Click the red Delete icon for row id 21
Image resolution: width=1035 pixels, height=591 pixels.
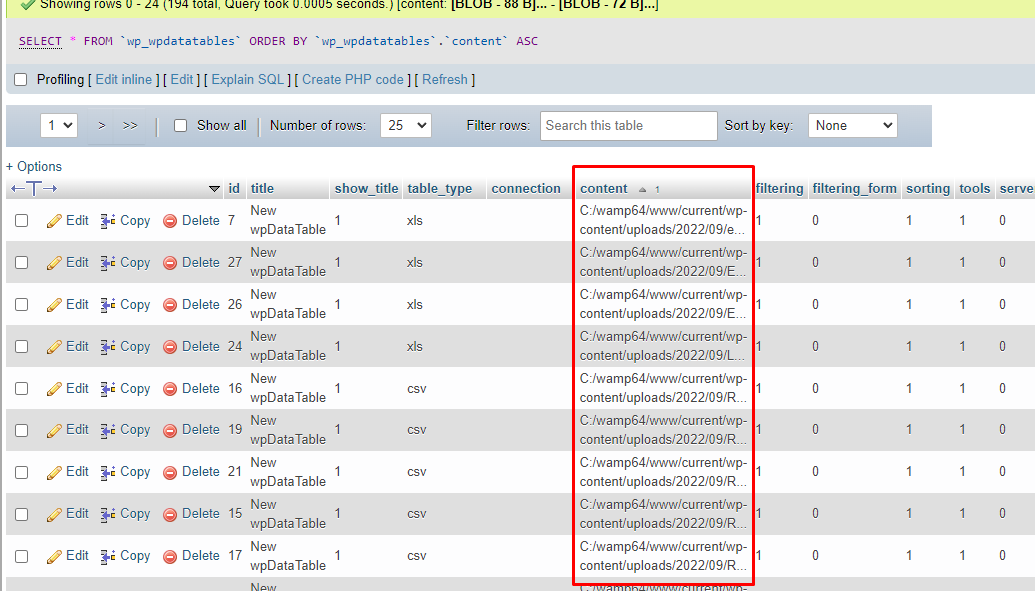point(170,472)
